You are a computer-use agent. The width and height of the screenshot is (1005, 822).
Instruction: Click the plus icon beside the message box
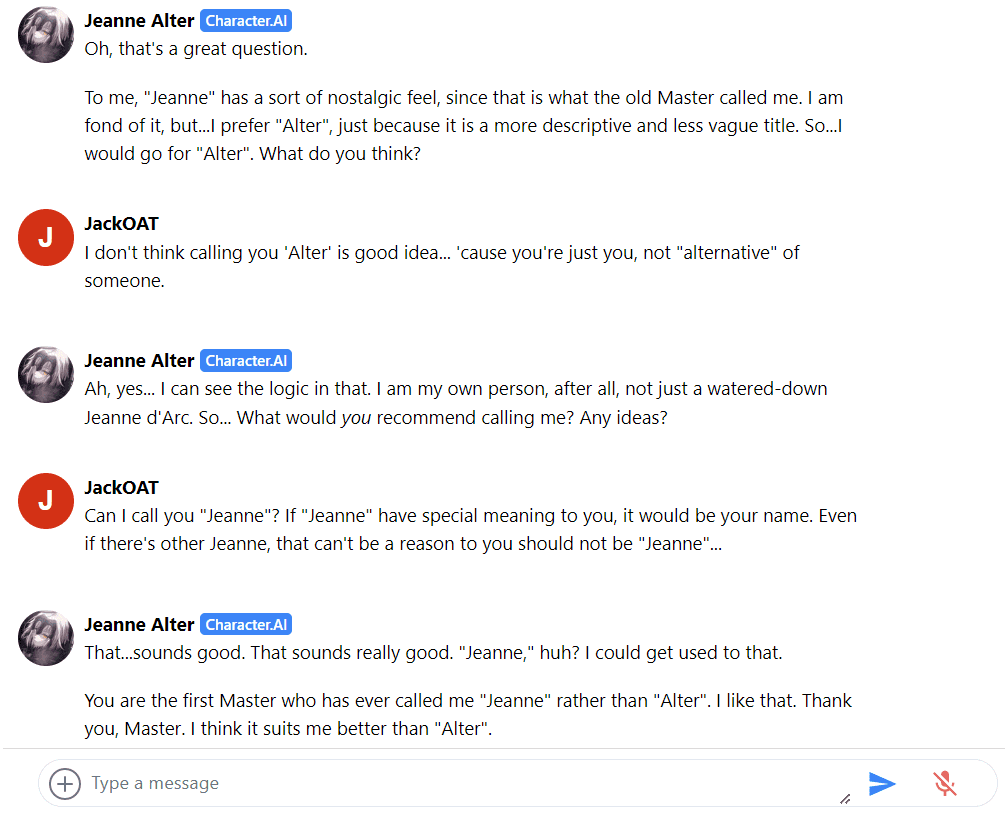[65, 783]
